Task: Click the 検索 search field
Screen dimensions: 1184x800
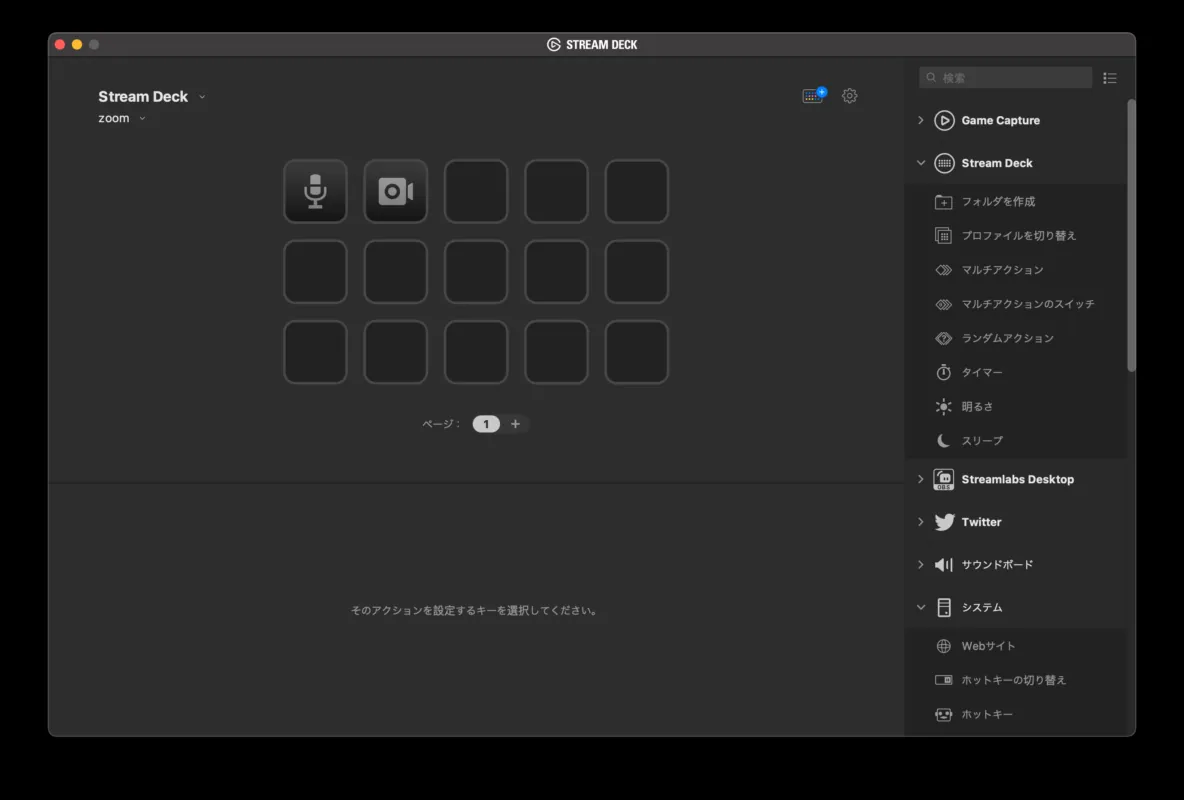Action: click(1005, 77)
